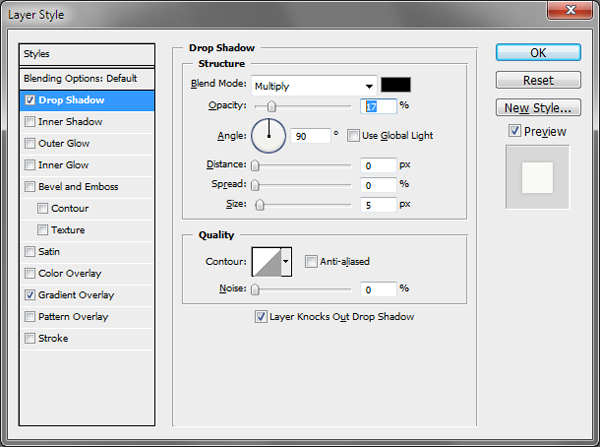
Task: Click the Spread slider handle
Action: tap(255, 185)
